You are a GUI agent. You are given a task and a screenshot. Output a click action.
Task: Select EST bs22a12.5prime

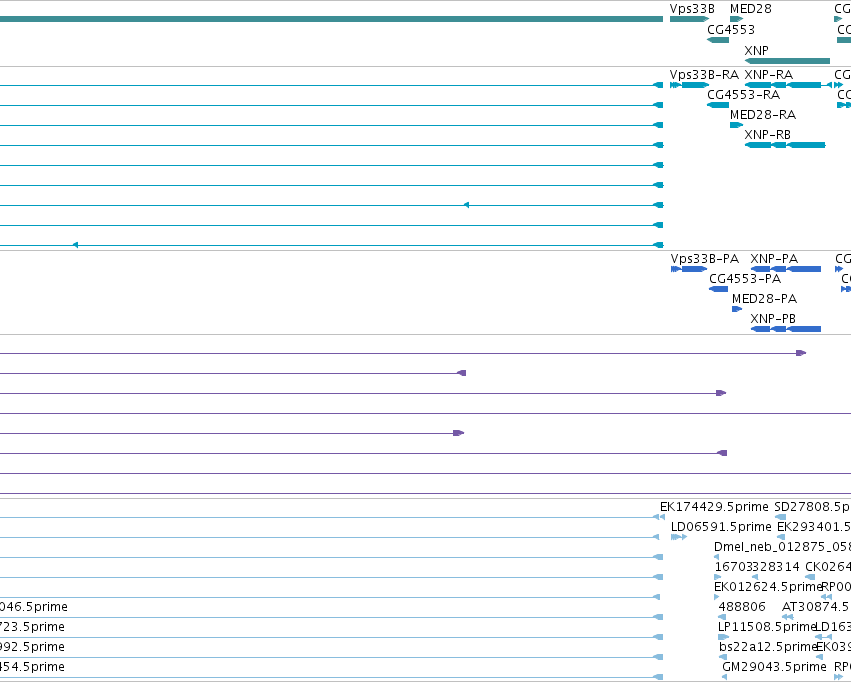pos(768,647)
